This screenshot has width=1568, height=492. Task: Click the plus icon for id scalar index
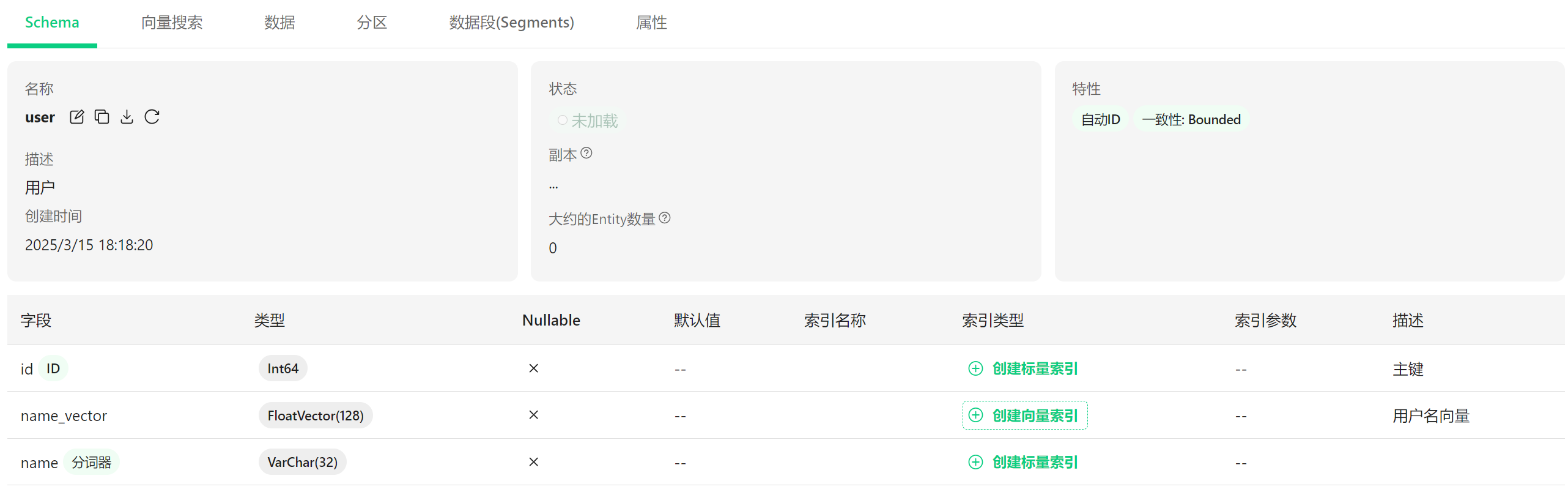click(975, 368)
